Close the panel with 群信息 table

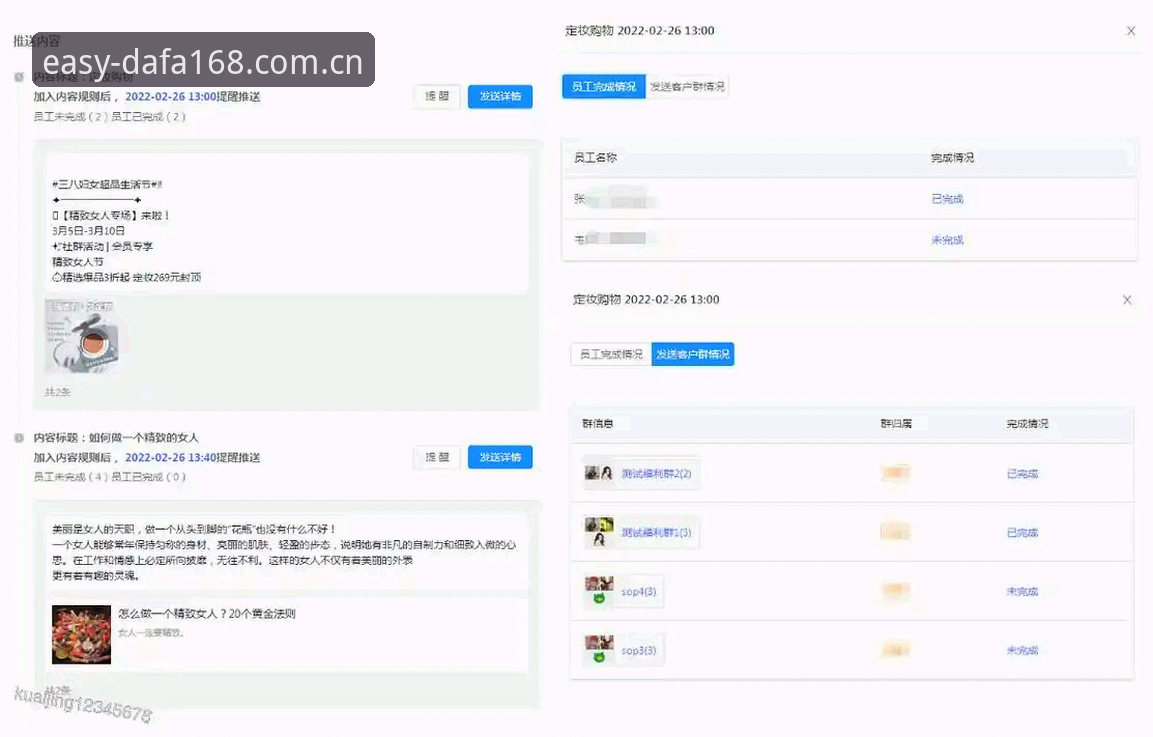1127,300
